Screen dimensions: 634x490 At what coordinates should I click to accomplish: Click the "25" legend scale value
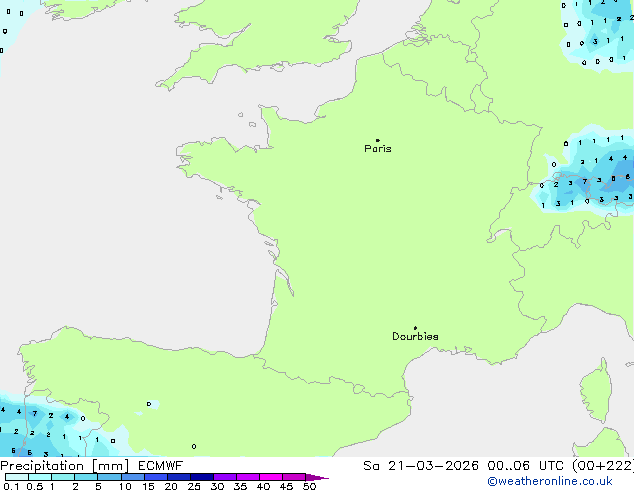pos(194,486)
